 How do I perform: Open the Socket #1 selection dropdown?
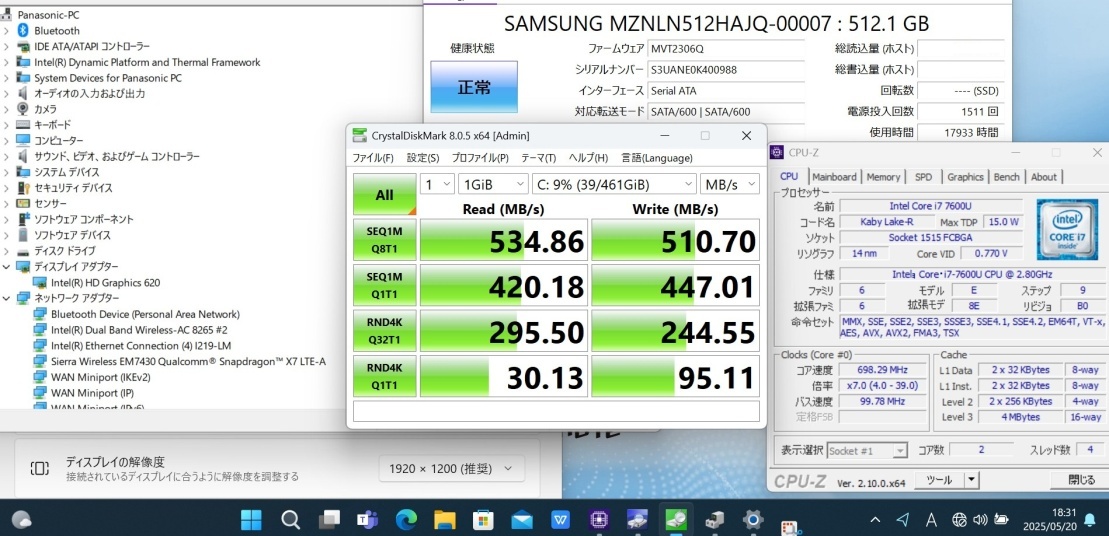click(867, 450)
